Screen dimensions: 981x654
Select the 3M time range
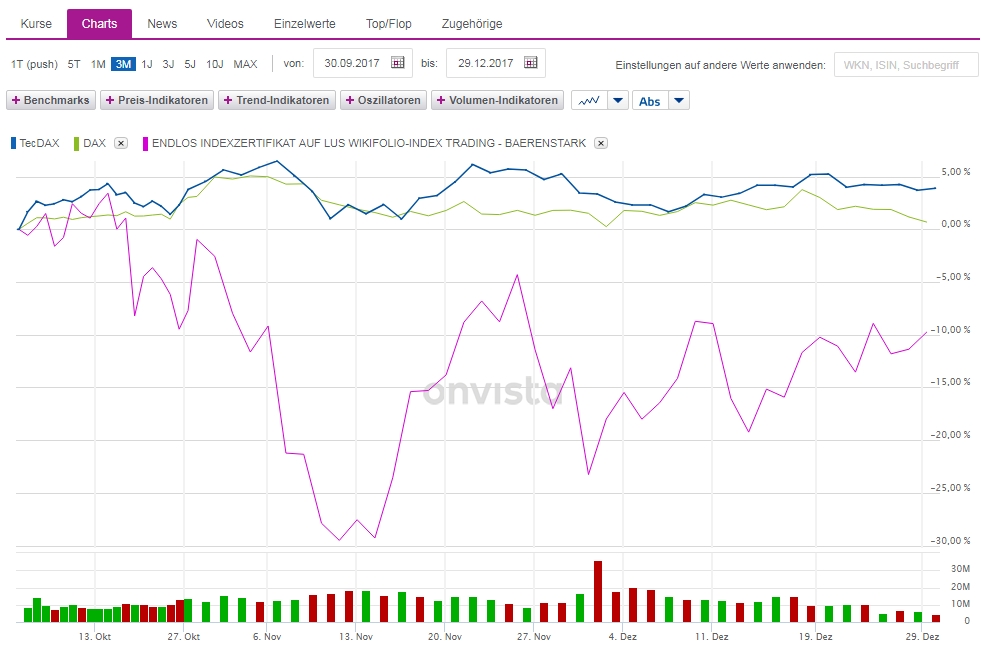pos(123,64)
